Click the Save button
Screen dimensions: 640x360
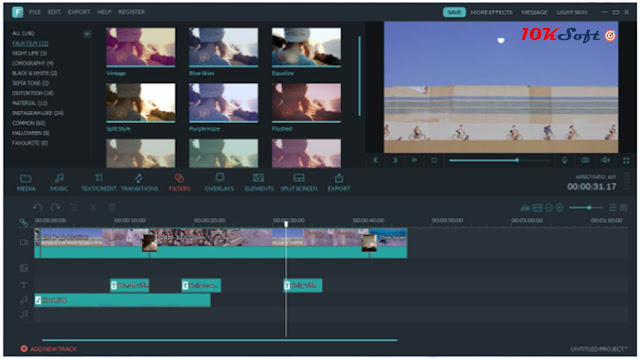[x=454, y=12]
